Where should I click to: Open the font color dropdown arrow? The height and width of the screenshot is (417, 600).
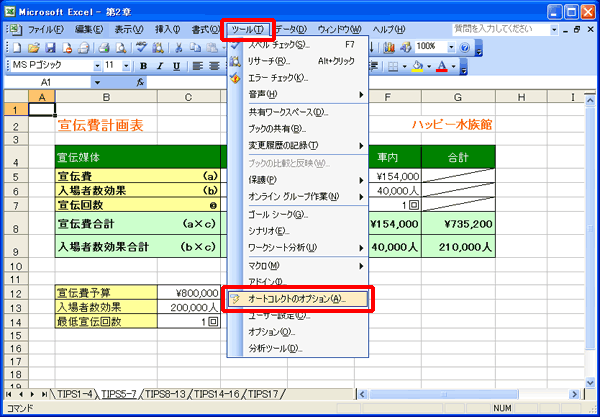coord(454,67)
